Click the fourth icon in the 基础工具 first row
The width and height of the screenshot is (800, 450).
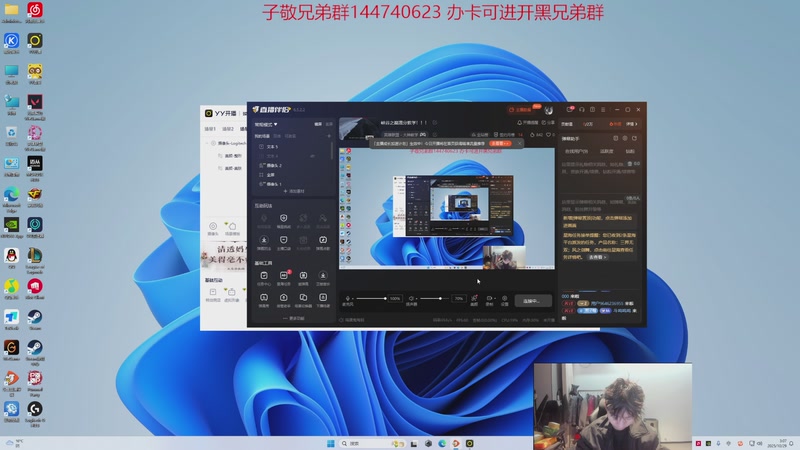click(323, 276)
